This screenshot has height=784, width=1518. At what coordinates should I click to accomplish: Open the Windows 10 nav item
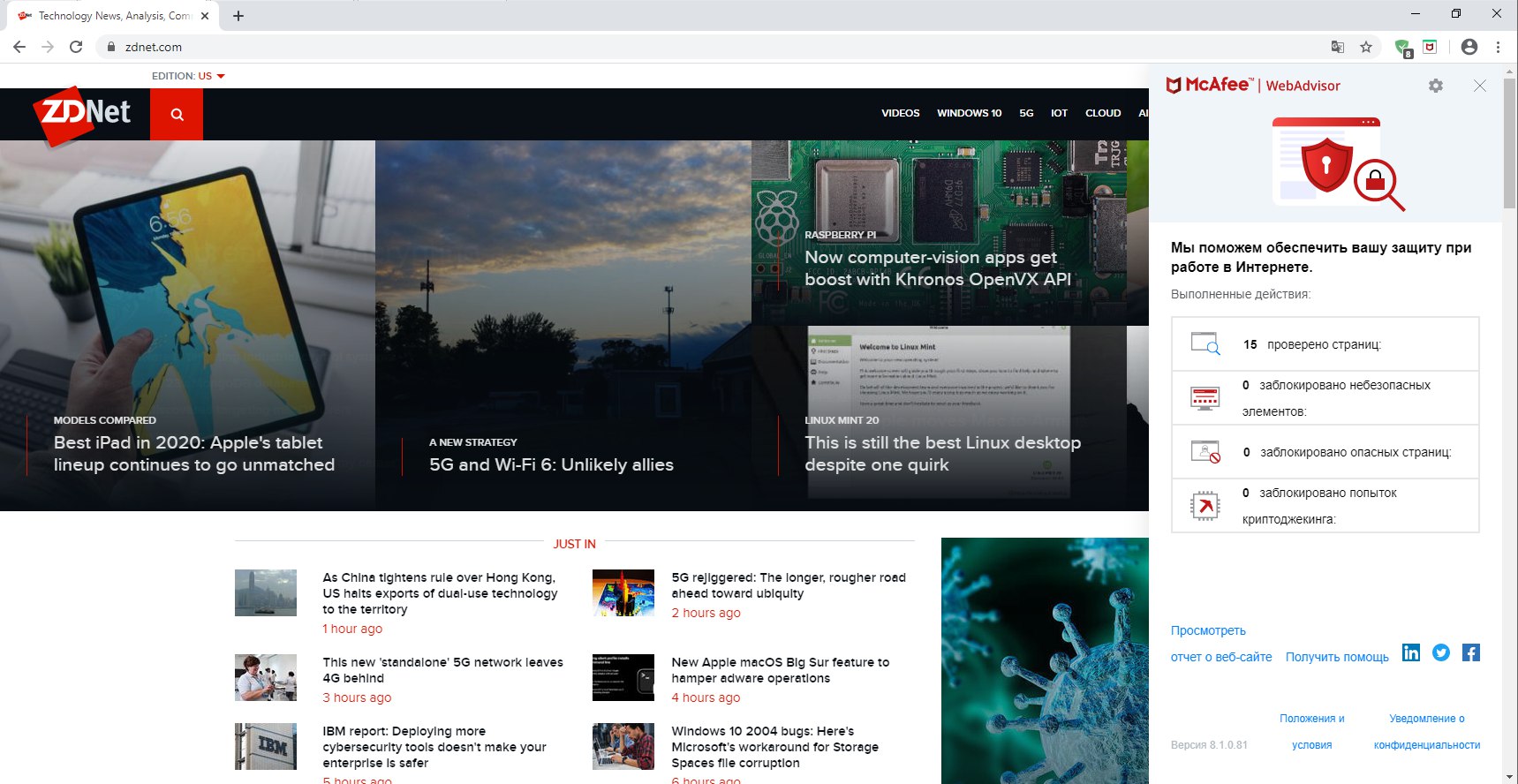point(969,113)
